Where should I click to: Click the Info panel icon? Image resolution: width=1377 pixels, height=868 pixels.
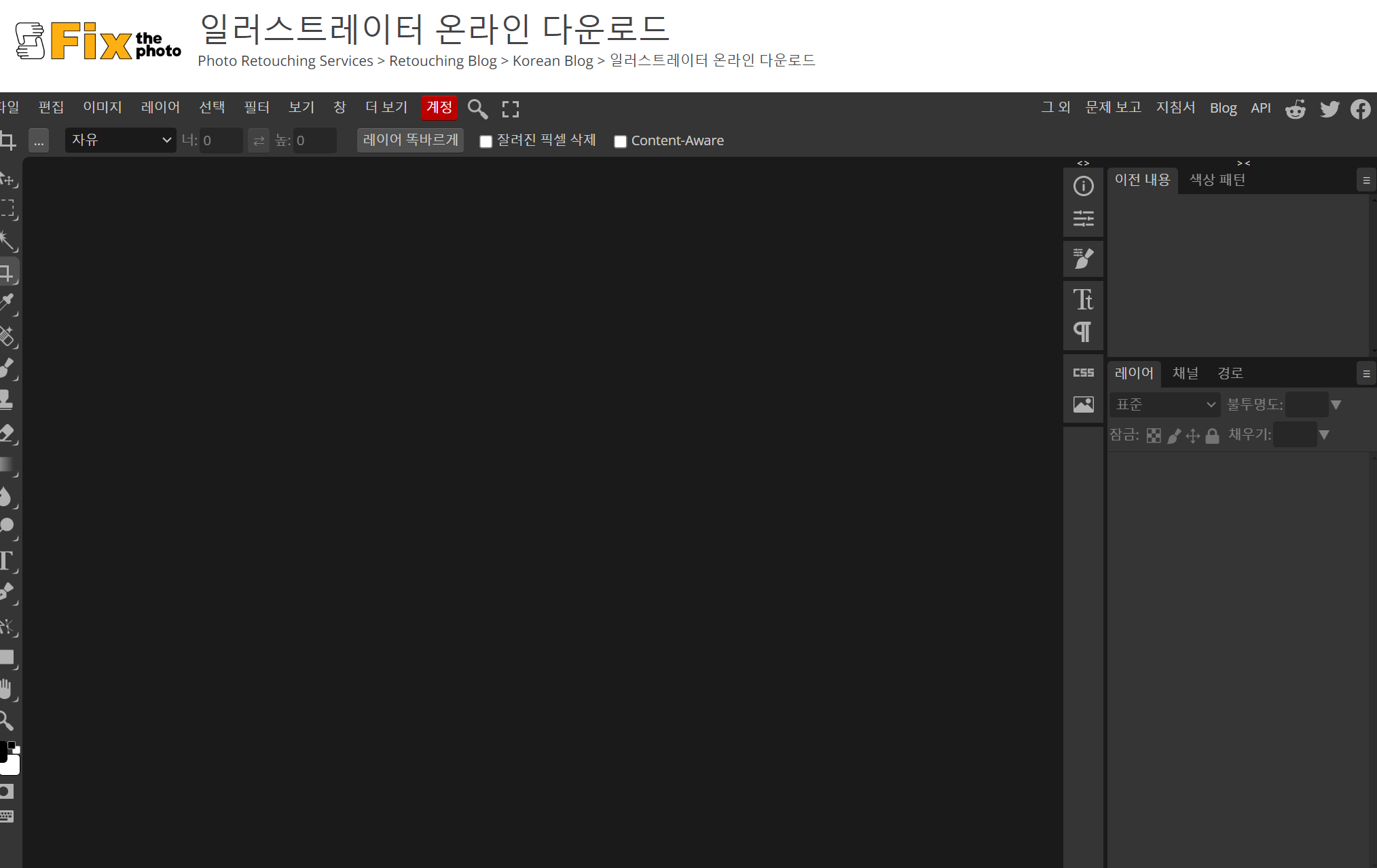click(x=1083, y=186)
